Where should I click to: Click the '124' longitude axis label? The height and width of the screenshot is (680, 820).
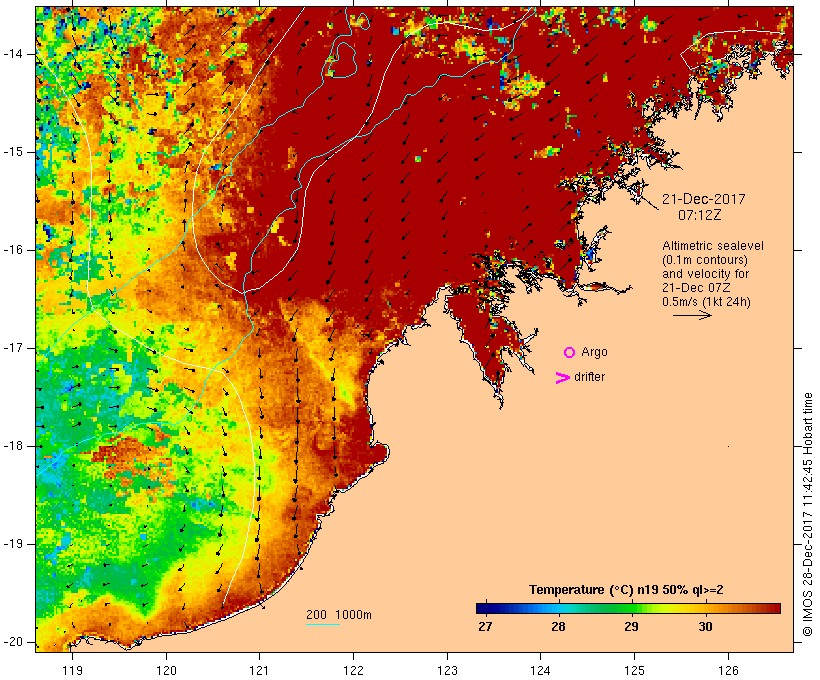tap(541, 671)
